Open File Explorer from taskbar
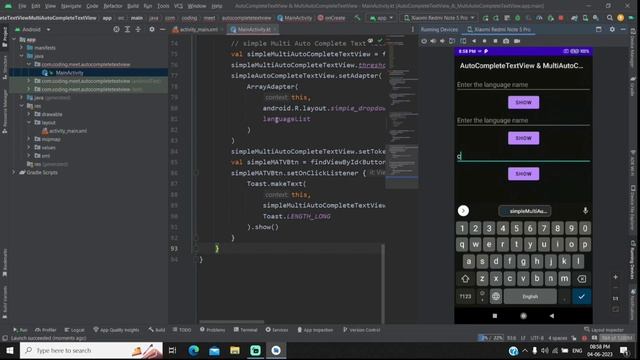Viewport: 640px width, 360px height. pos(235,350)
